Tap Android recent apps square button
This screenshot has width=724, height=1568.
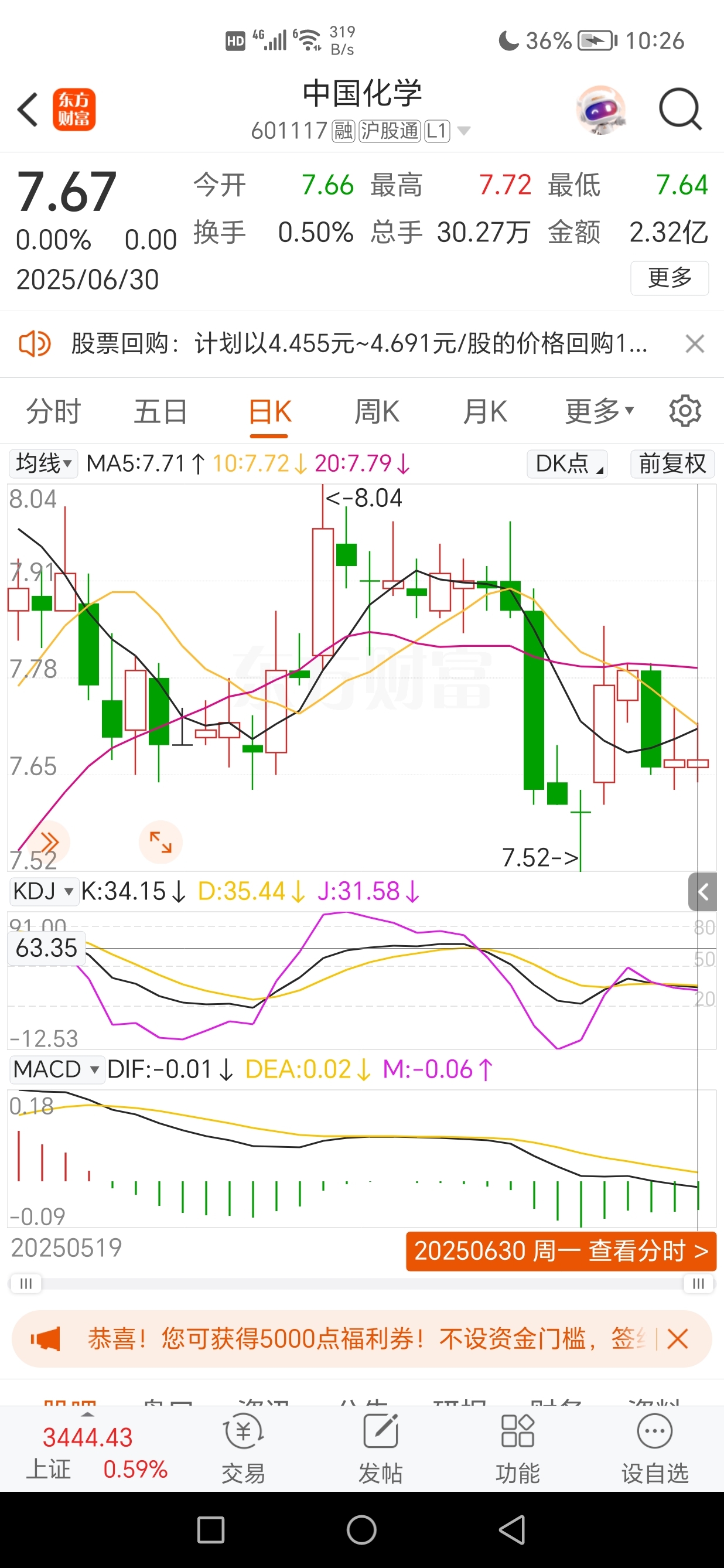pos(210,1530)
